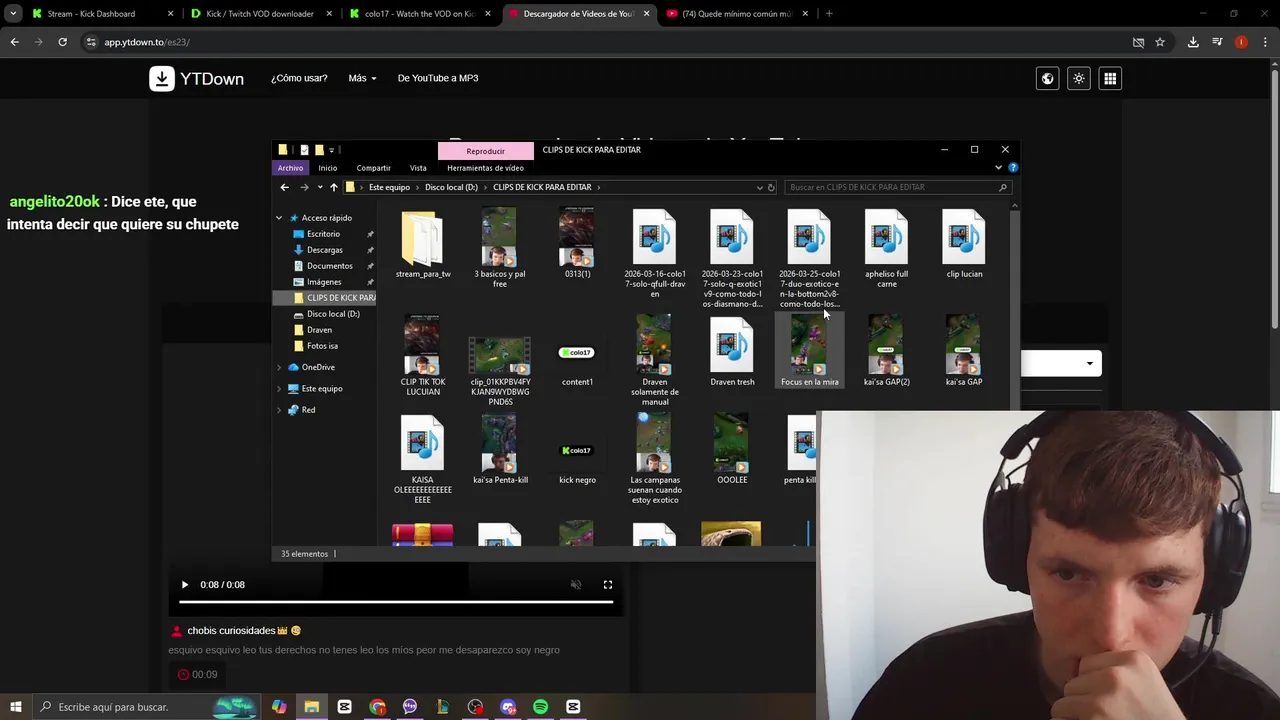Image resolution: width=1280 pixels, height=720 pixels.
Task: Click the video progress bar
Action: (396, 602)
